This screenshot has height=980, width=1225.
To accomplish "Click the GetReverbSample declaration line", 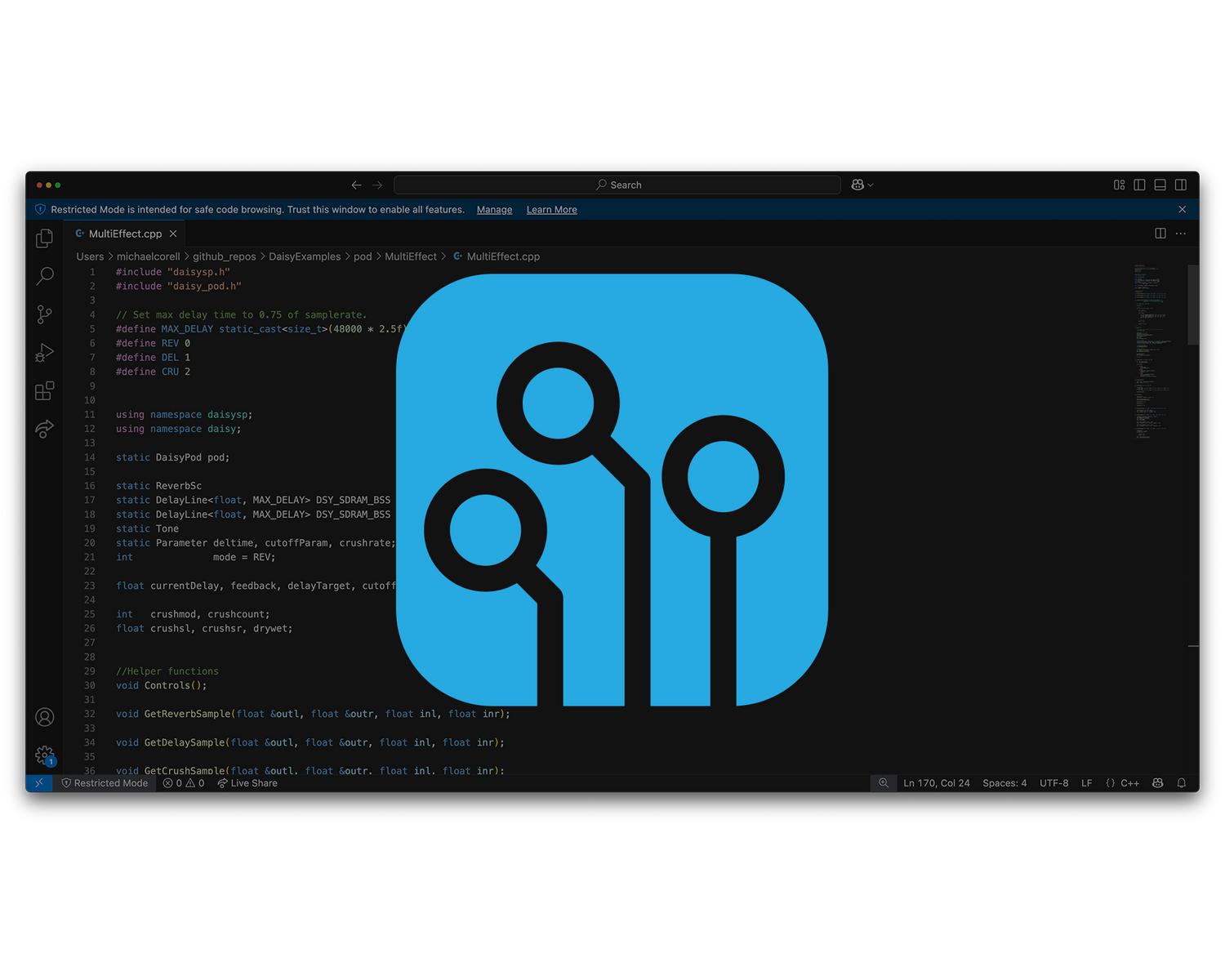I will pyautogui.click(x=313, y=714).
